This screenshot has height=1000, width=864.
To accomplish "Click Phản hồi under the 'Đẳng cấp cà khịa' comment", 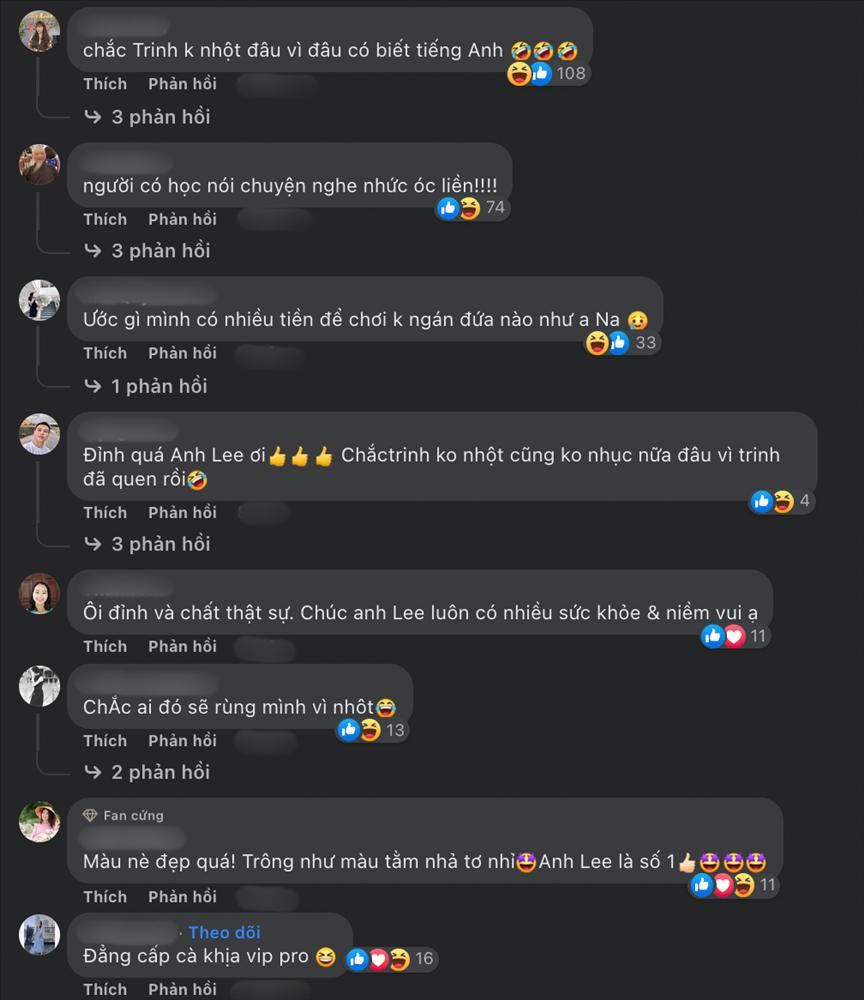I will (x=182, y=989).
